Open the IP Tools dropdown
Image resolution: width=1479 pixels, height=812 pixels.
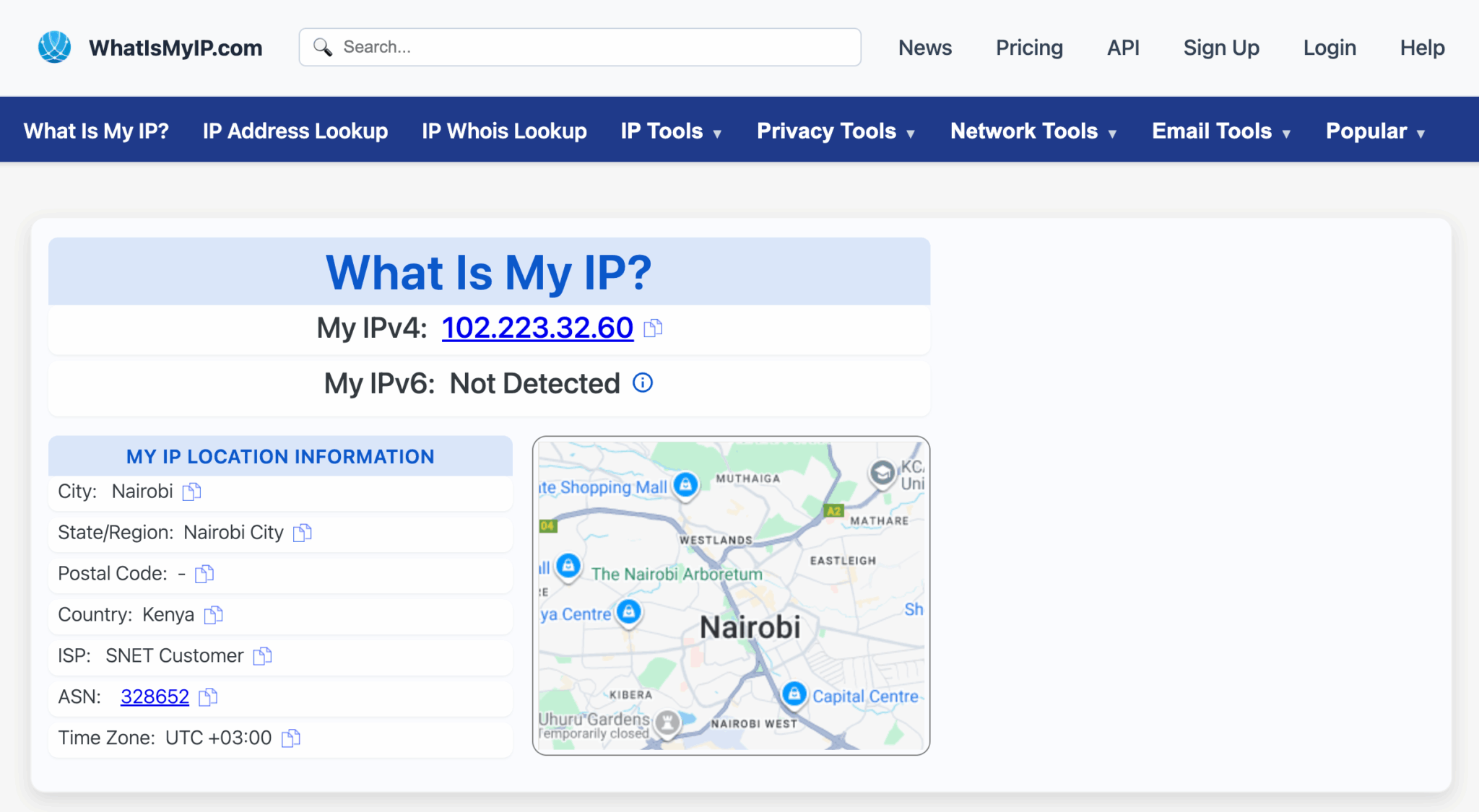pyautogui.click(x=670, y=131)
